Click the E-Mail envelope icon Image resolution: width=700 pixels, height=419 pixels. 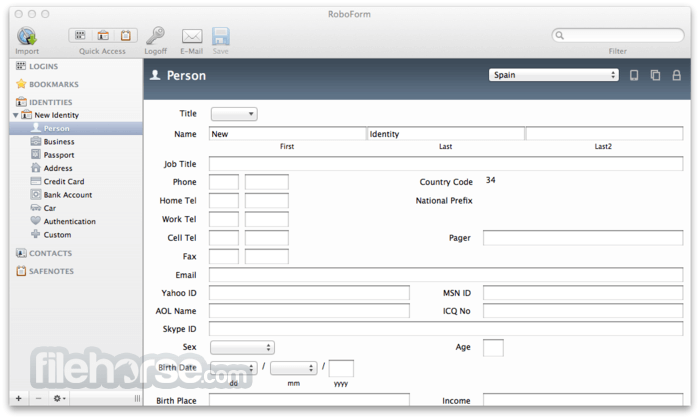[192, 36]
